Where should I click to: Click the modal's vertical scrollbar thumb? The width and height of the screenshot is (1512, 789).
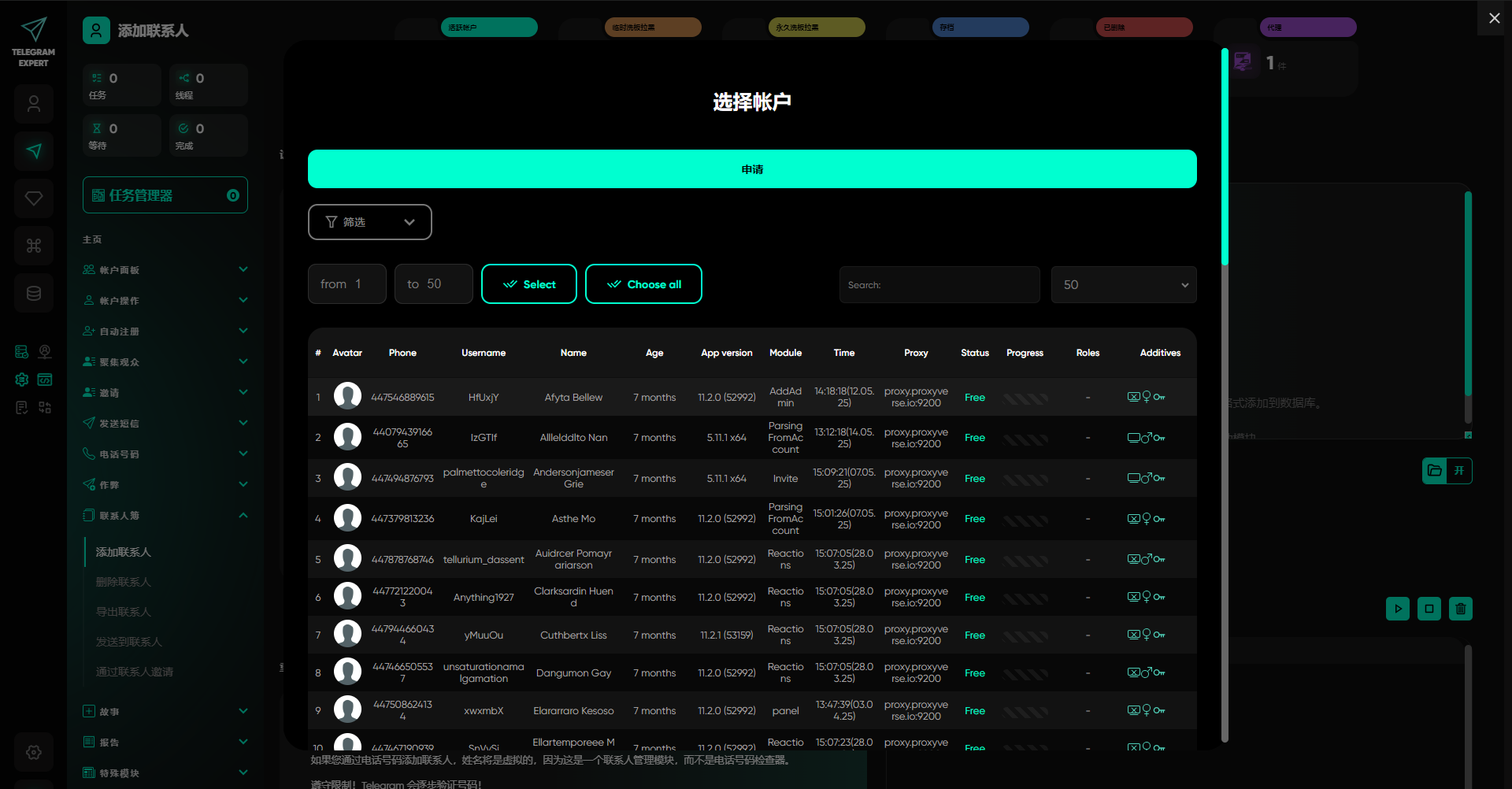(x=1225, y=157)
